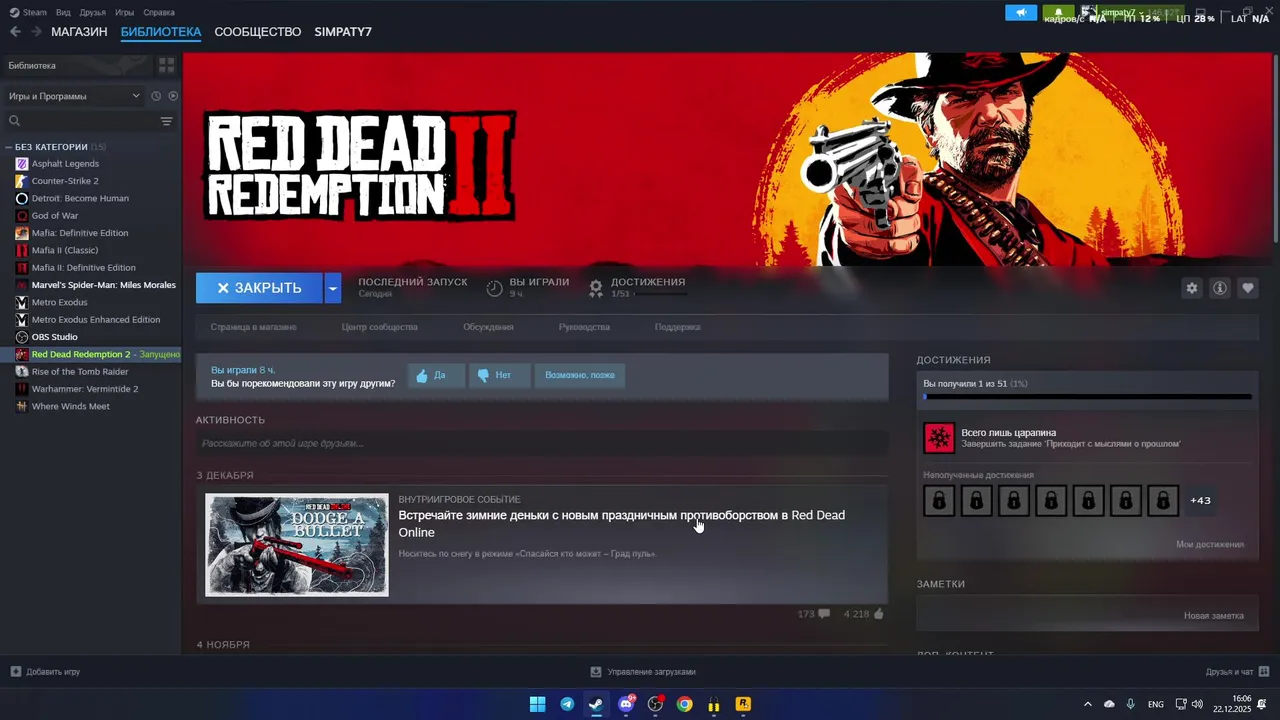Select OBS Studio in library list
1280x720 pixels.
pos(54,337)
